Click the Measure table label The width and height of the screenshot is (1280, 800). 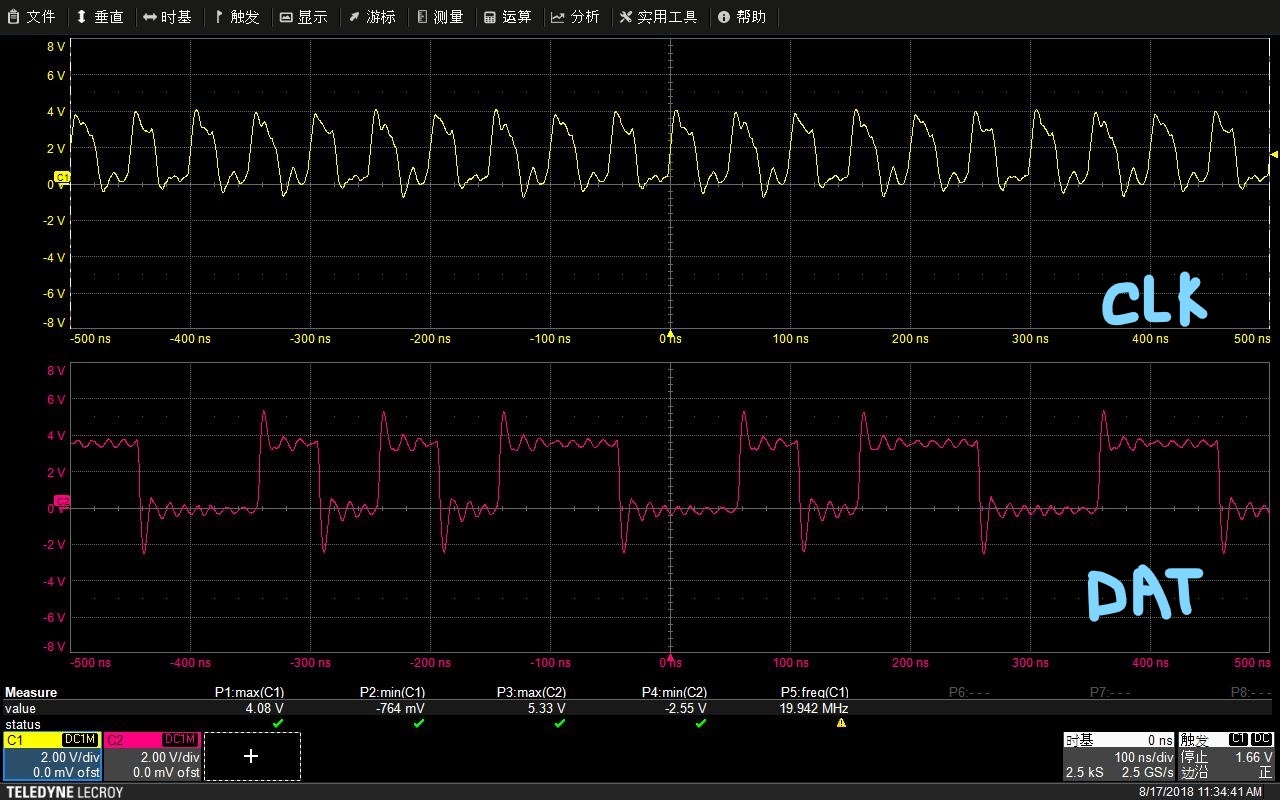pos(31,692)
